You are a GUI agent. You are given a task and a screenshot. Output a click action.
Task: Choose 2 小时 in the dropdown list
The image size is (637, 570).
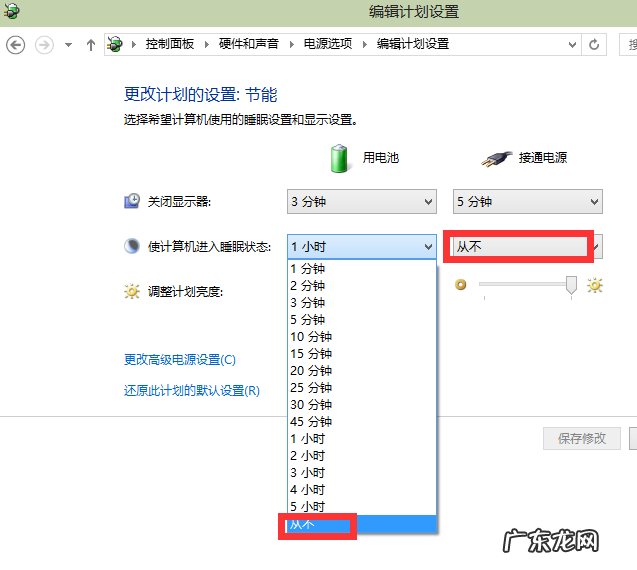[x=362, y=456]
